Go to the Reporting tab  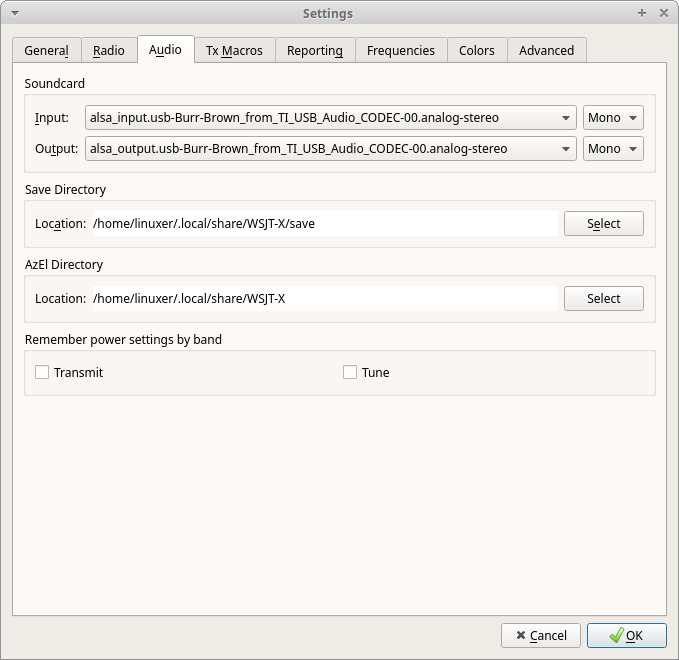315,50
